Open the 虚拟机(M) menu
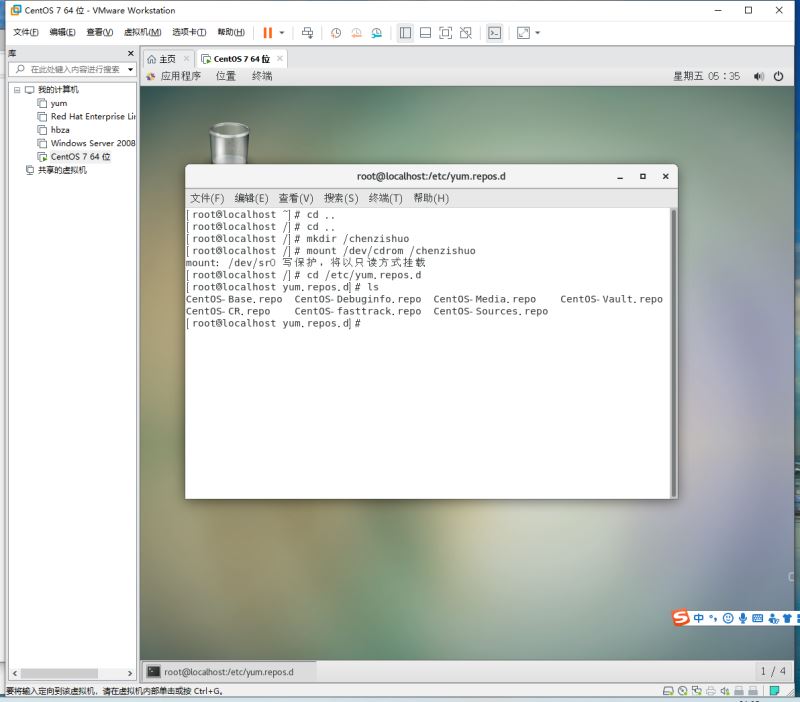Screen dimensions: 800x702 144,33
